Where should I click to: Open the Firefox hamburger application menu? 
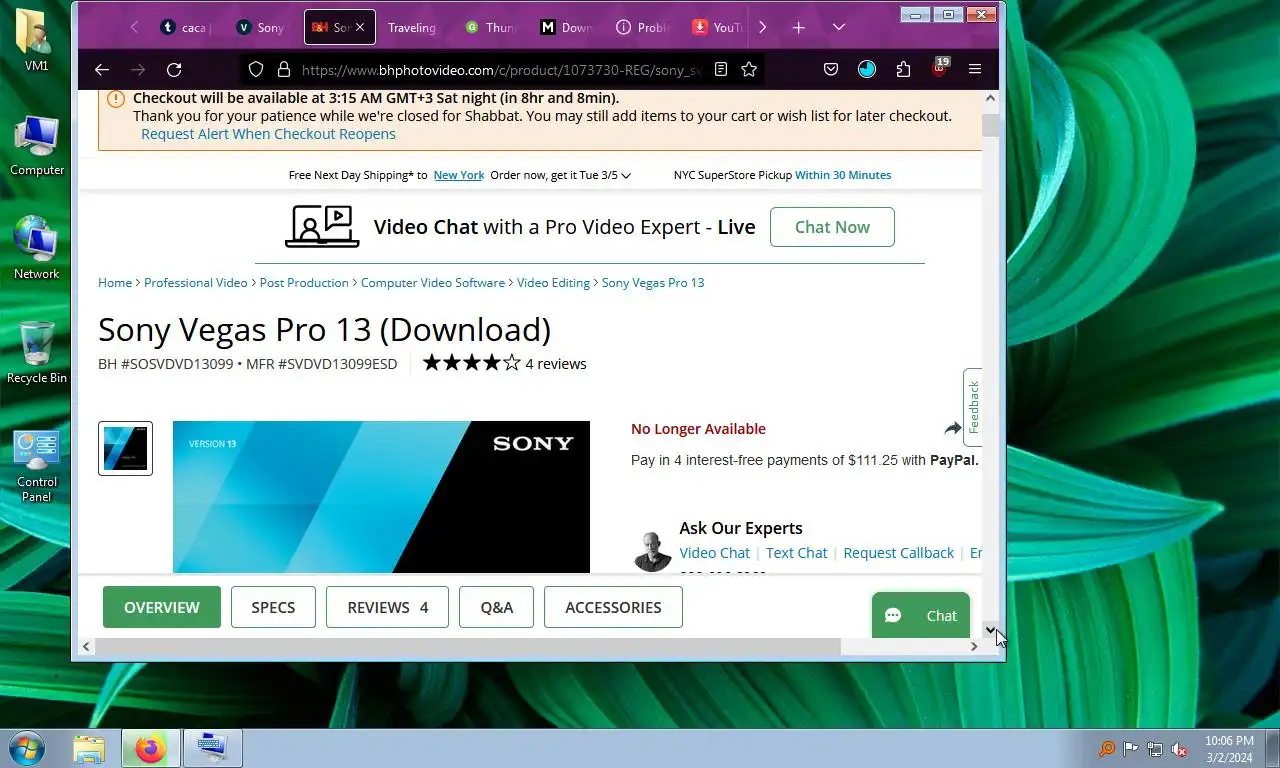[975, 69]
